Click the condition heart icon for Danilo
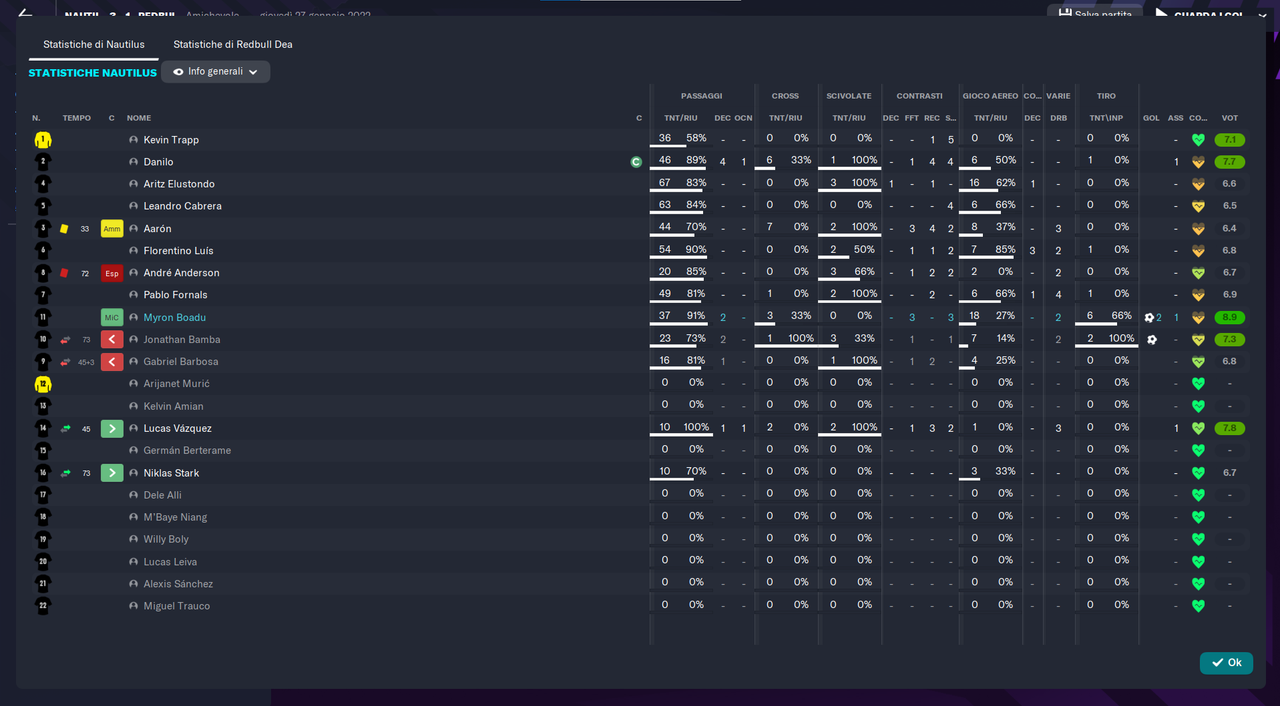1280x706 pixels. coord(1198,162)
